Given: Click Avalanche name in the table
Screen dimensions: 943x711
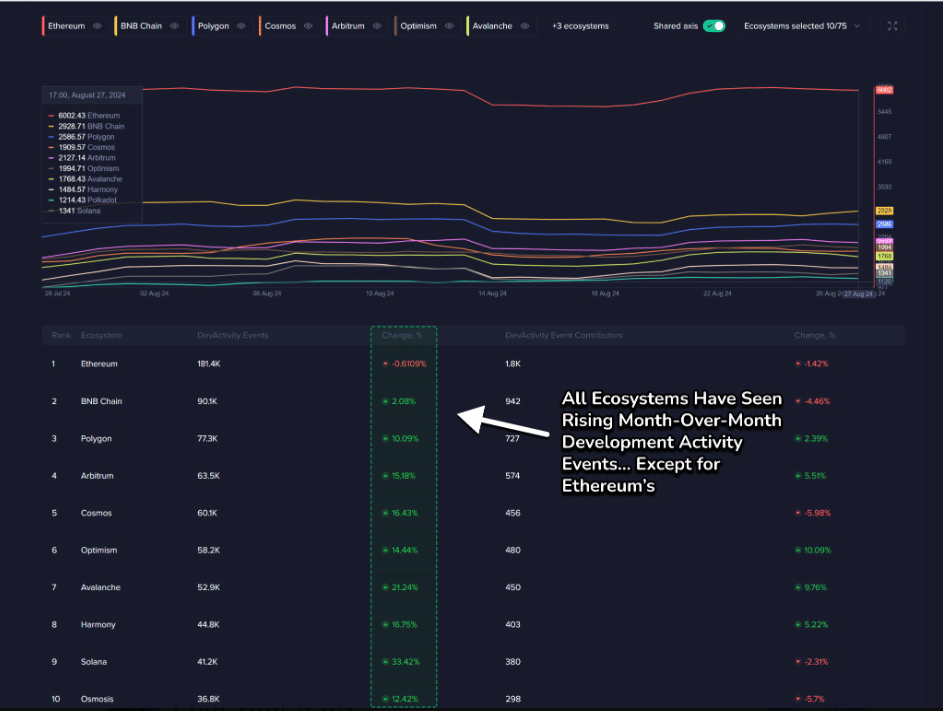Looking at the screenshot, I should coord(100,587).
